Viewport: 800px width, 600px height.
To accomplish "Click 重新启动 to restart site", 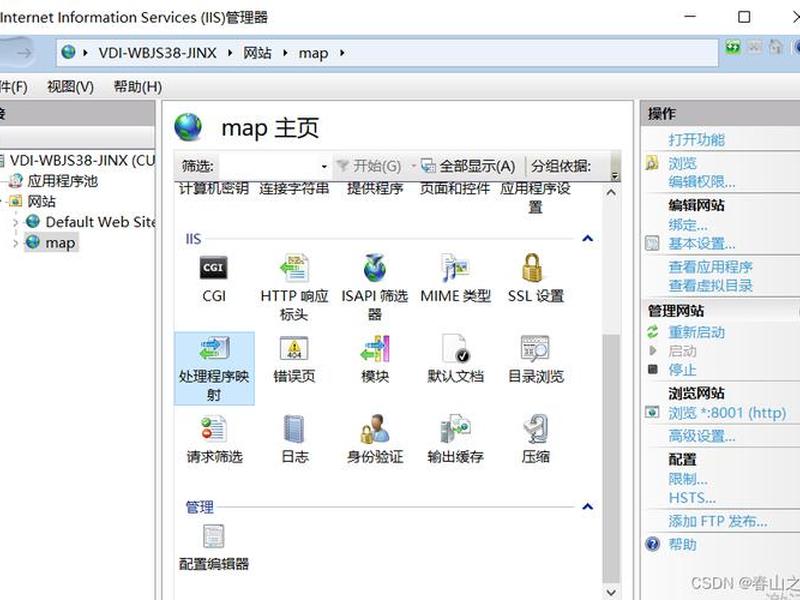I will click(x=696, y=332).
